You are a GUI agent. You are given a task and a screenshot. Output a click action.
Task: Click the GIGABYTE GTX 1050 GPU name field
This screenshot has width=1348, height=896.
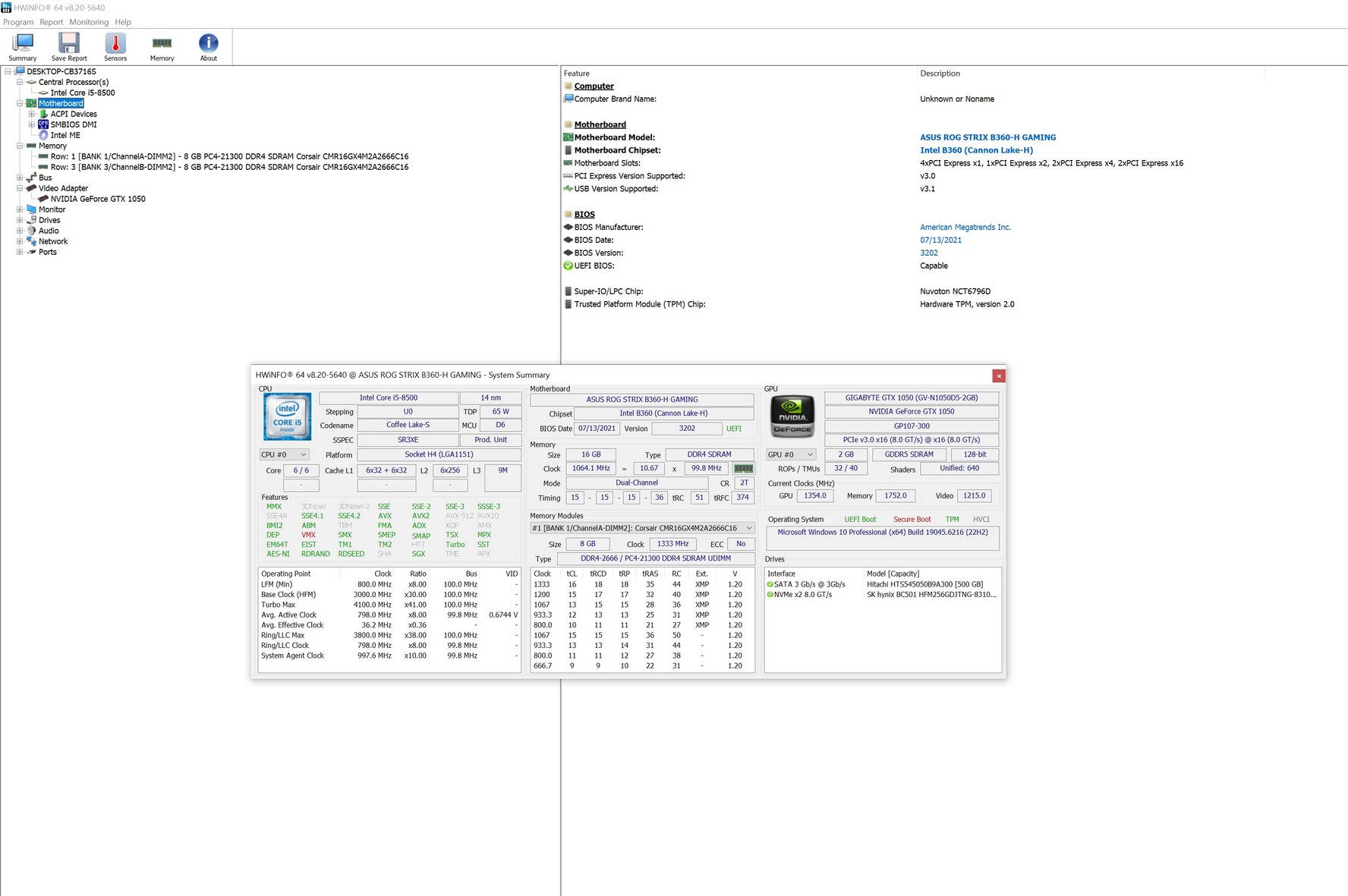click(x=912, y=398)
